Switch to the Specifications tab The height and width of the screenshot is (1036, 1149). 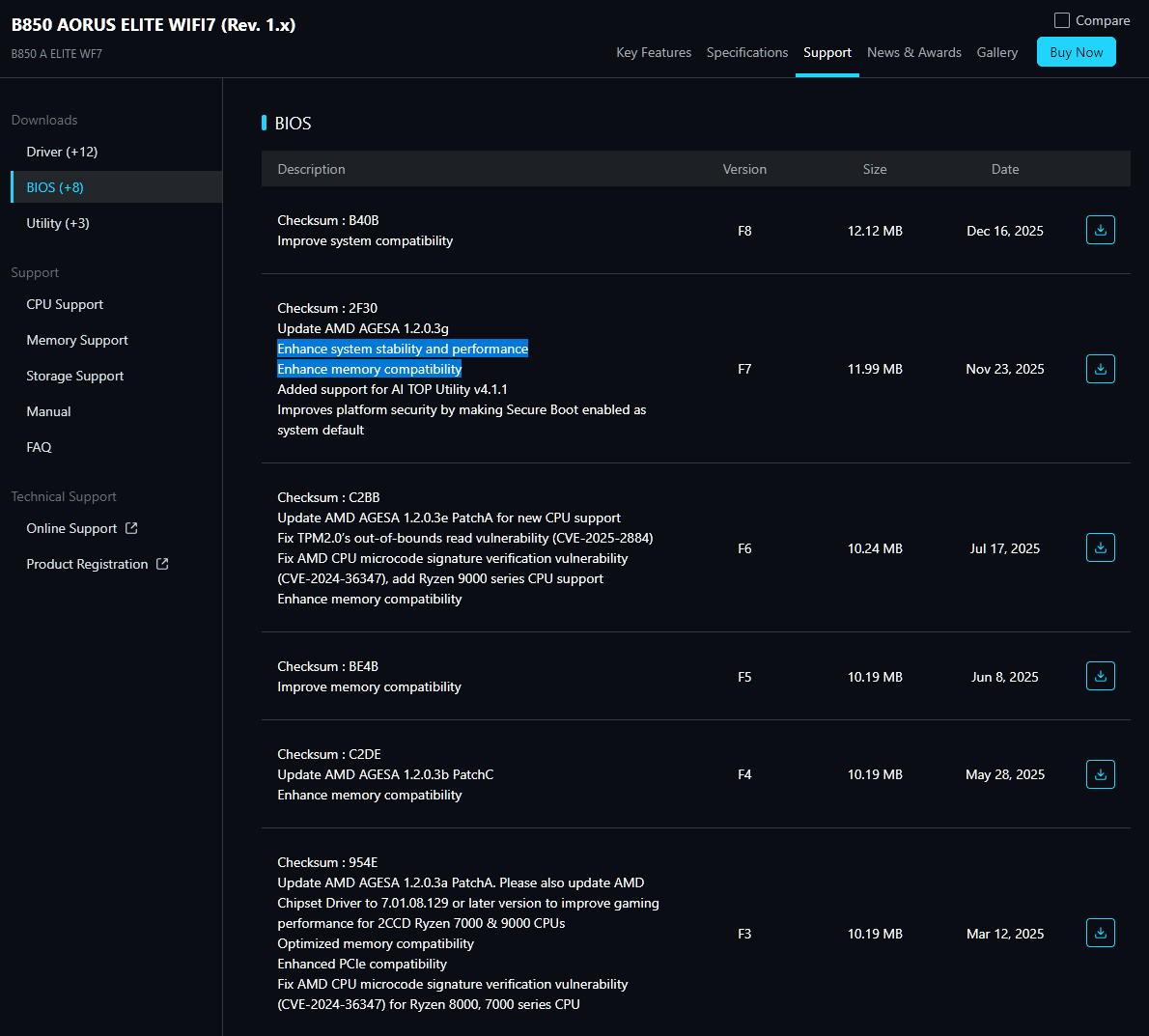pyautogui.click(x=746, y=53)
